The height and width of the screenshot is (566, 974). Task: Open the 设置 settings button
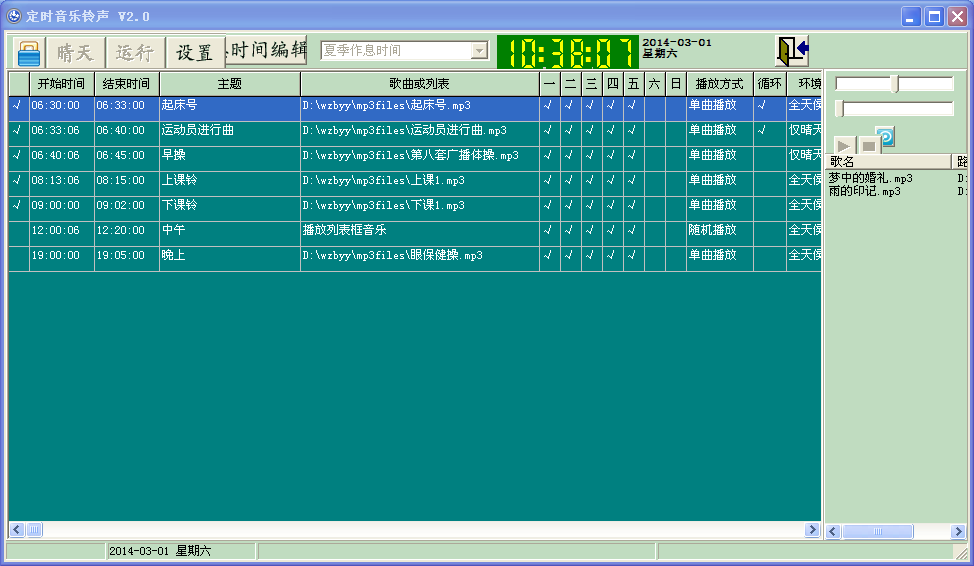point(194,52)
